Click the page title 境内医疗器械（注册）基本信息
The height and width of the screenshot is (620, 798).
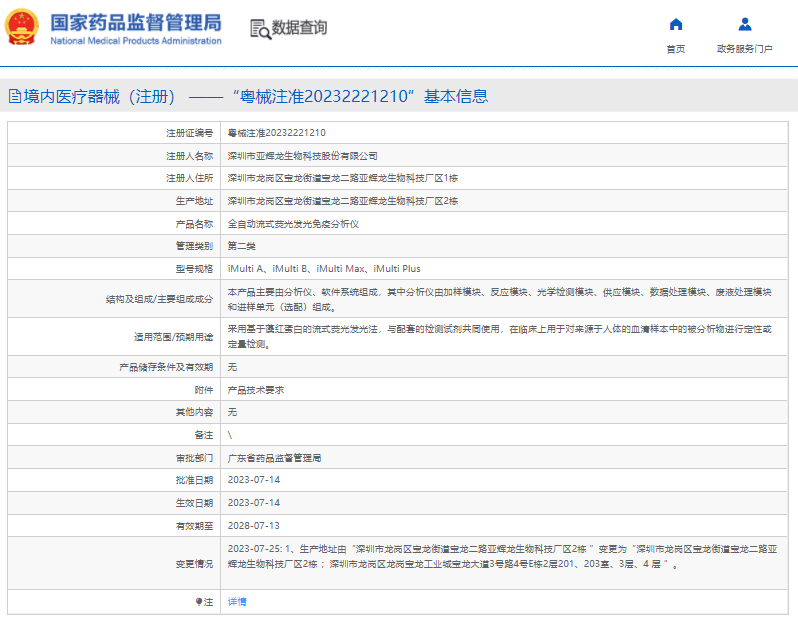255,96
